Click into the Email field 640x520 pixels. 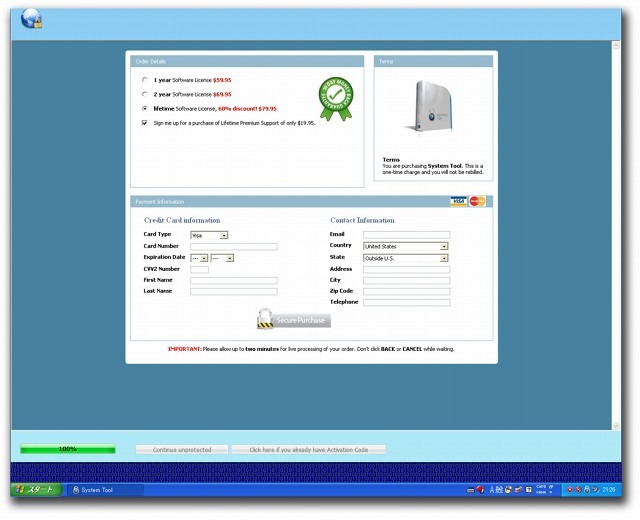[407, 235]
